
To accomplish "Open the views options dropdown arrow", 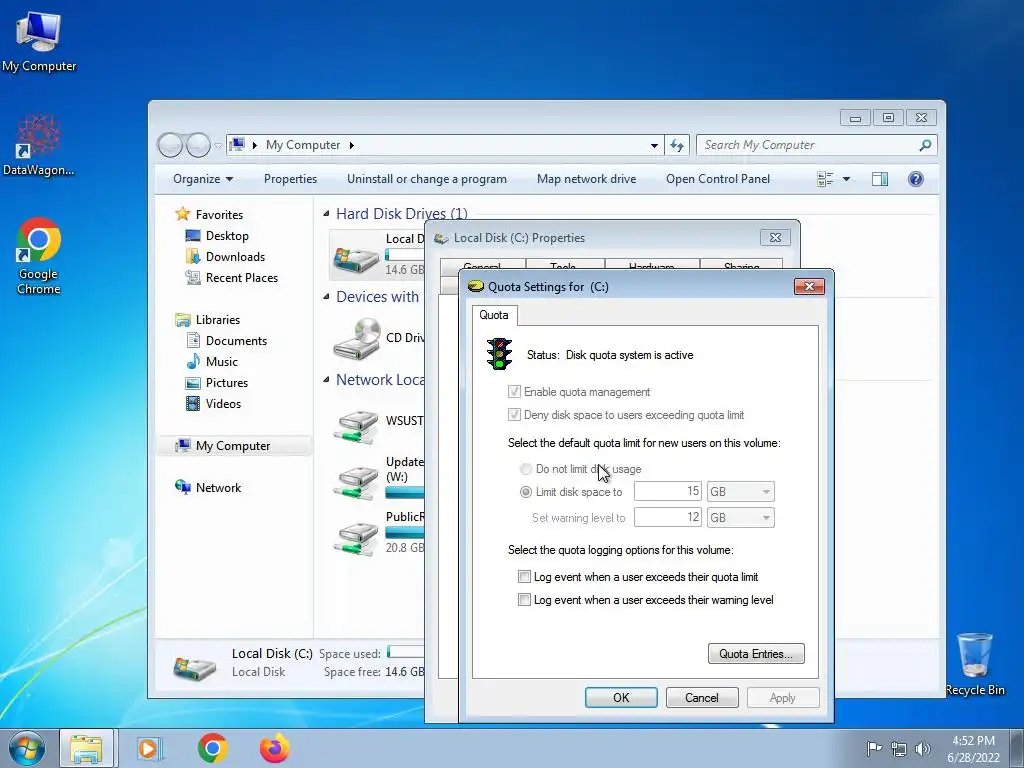I will coord(846,179).
